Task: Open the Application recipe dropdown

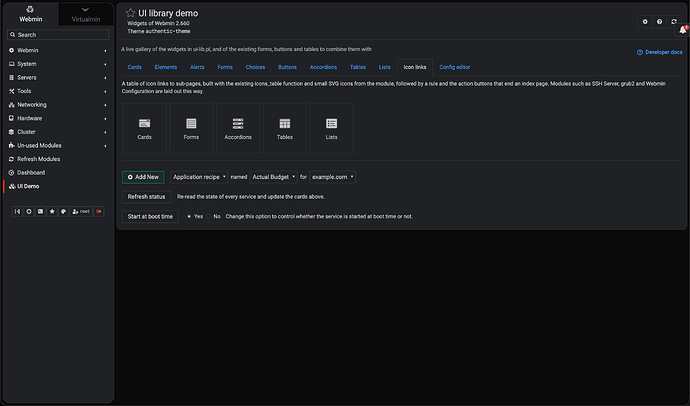Action: 199,177
